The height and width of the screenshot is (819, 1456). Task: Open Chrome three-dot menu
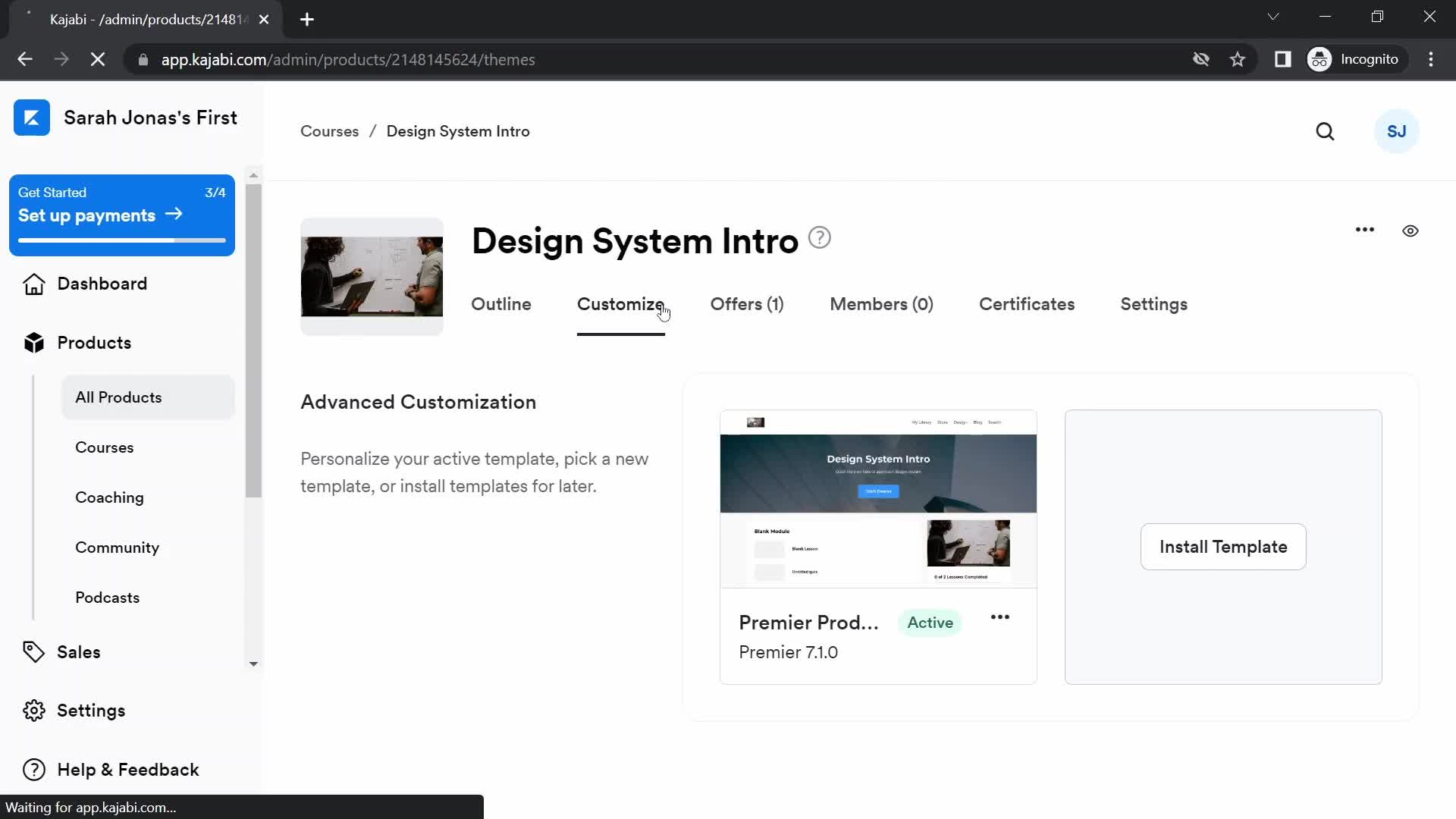point(1431,59)
